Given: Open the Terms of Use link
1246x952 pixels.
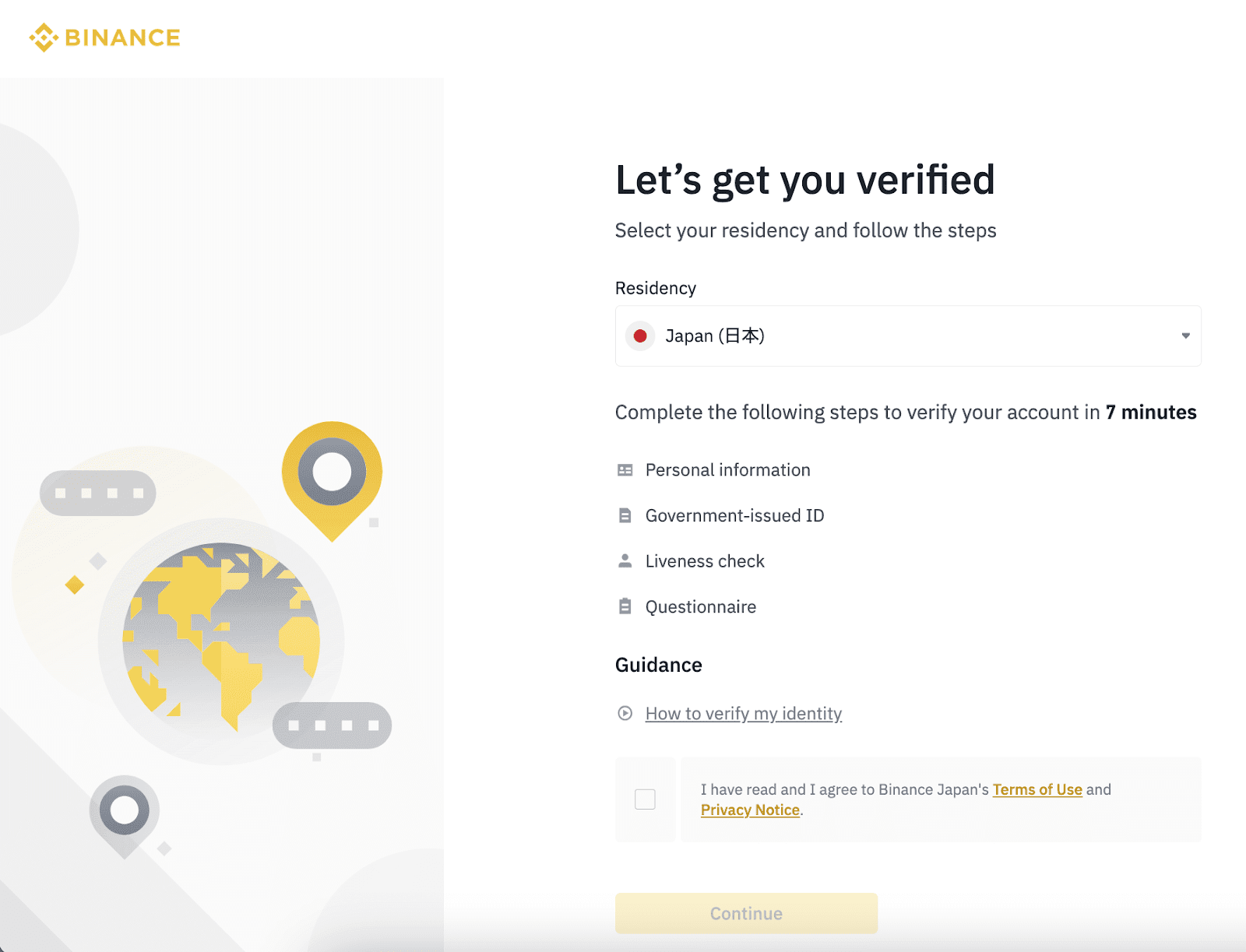Looking at the screenshot, I should [1037, 789].
